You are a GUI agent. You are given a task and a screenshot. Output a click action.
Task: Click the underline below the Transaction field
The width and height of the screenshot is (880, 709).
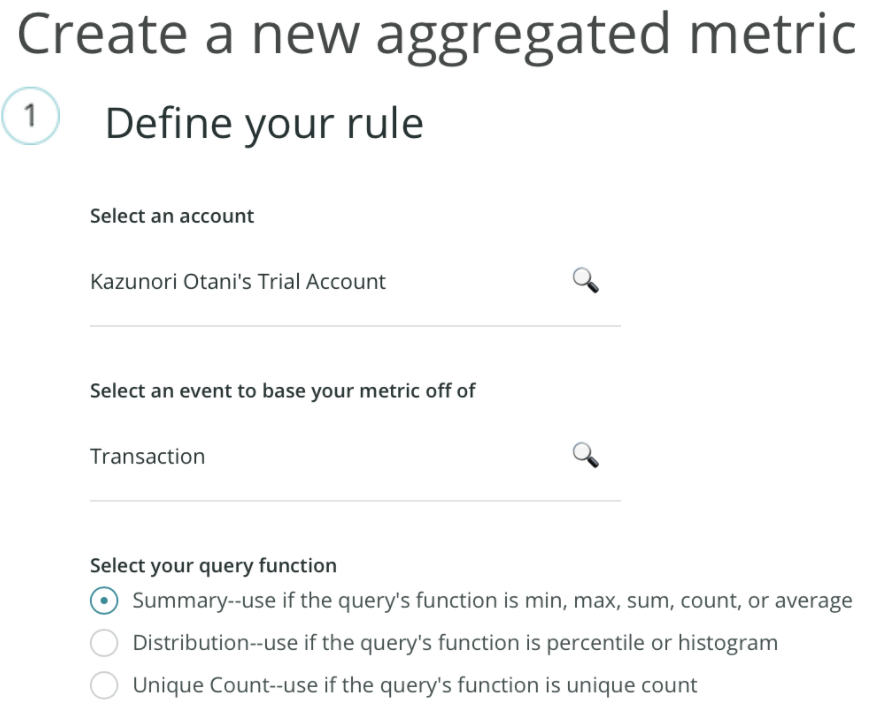pyautogui.click(x=355, y=501)
